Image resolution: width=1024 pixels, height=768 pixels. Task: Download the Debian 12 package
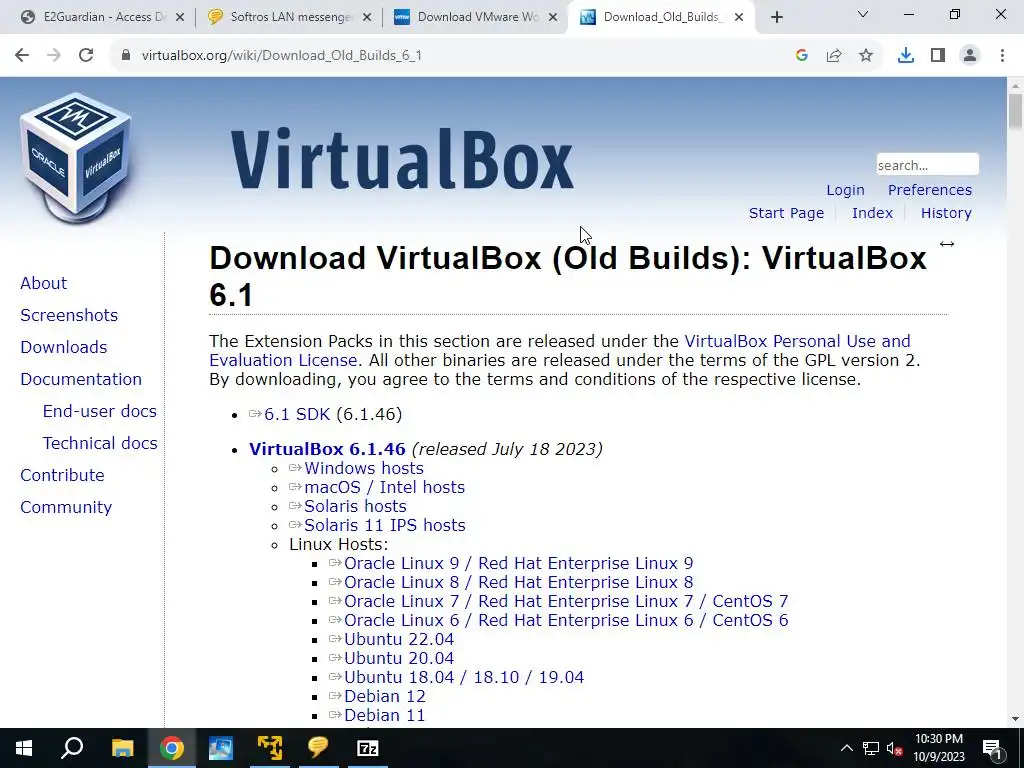coord(385,696)
